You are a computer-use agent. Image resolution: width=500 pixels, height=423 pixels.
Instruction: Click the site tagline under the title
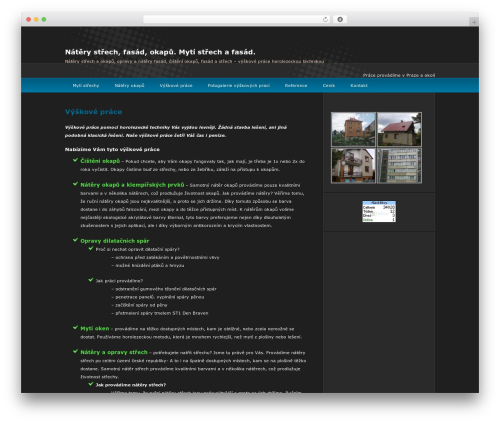194,61
